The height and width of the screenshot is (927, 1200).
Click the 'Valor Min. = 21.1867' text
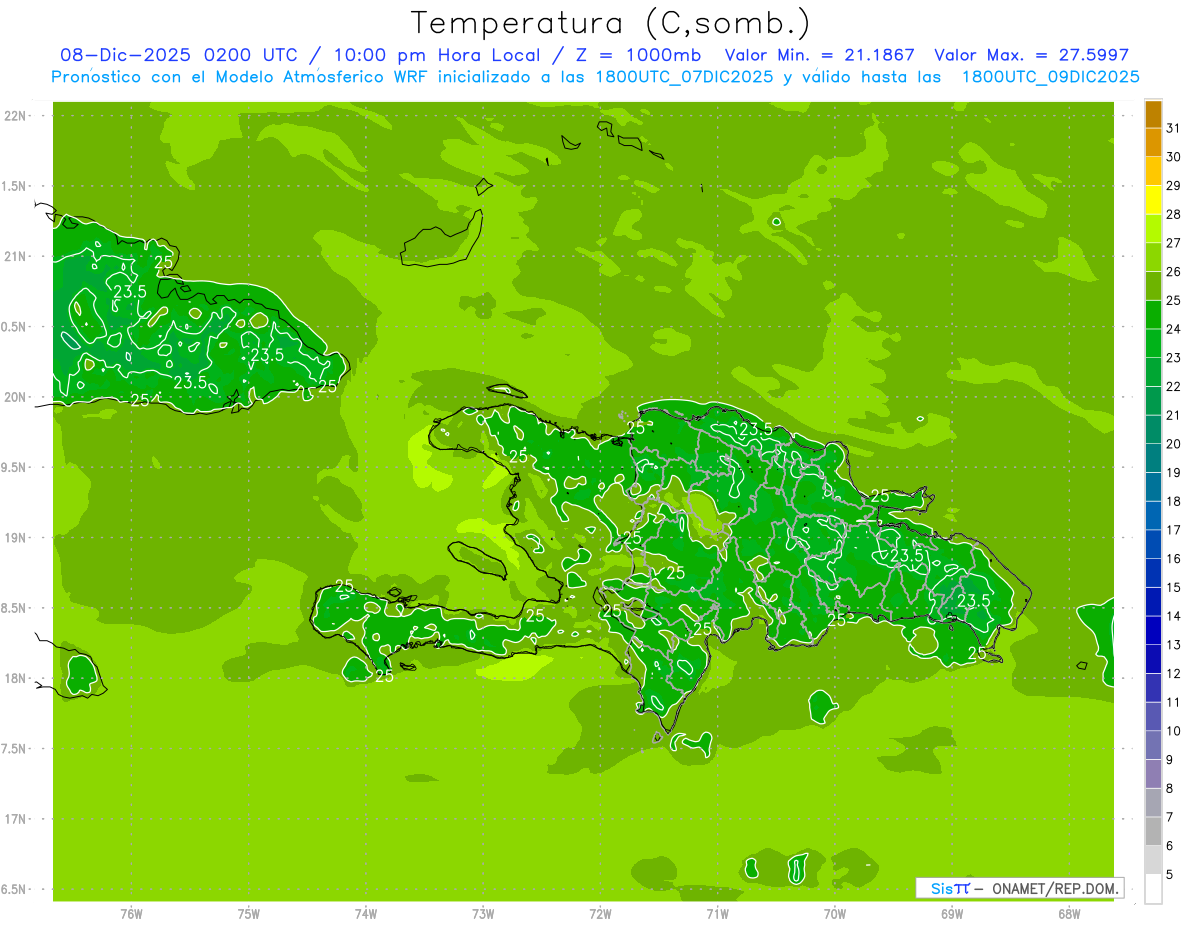[x=819, y=55]
